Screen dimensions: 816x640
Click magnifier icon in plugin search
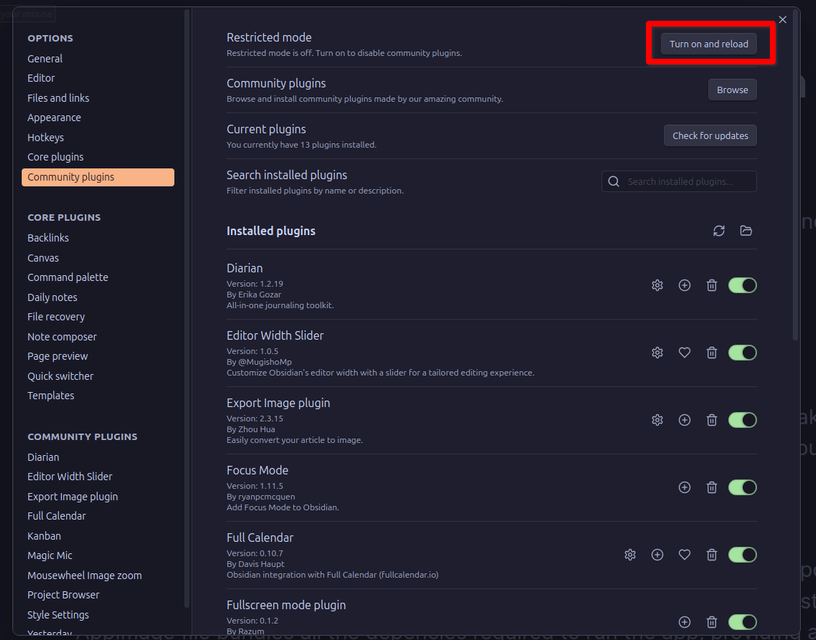pyautogui.click(x=614, y=181)
